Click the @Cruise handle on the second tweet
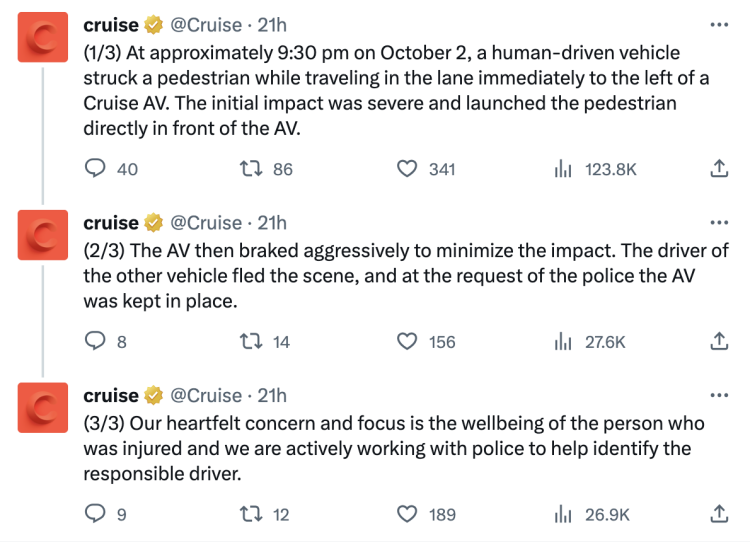Viewport: 750px width, 542px height. [x=208, y=222]
